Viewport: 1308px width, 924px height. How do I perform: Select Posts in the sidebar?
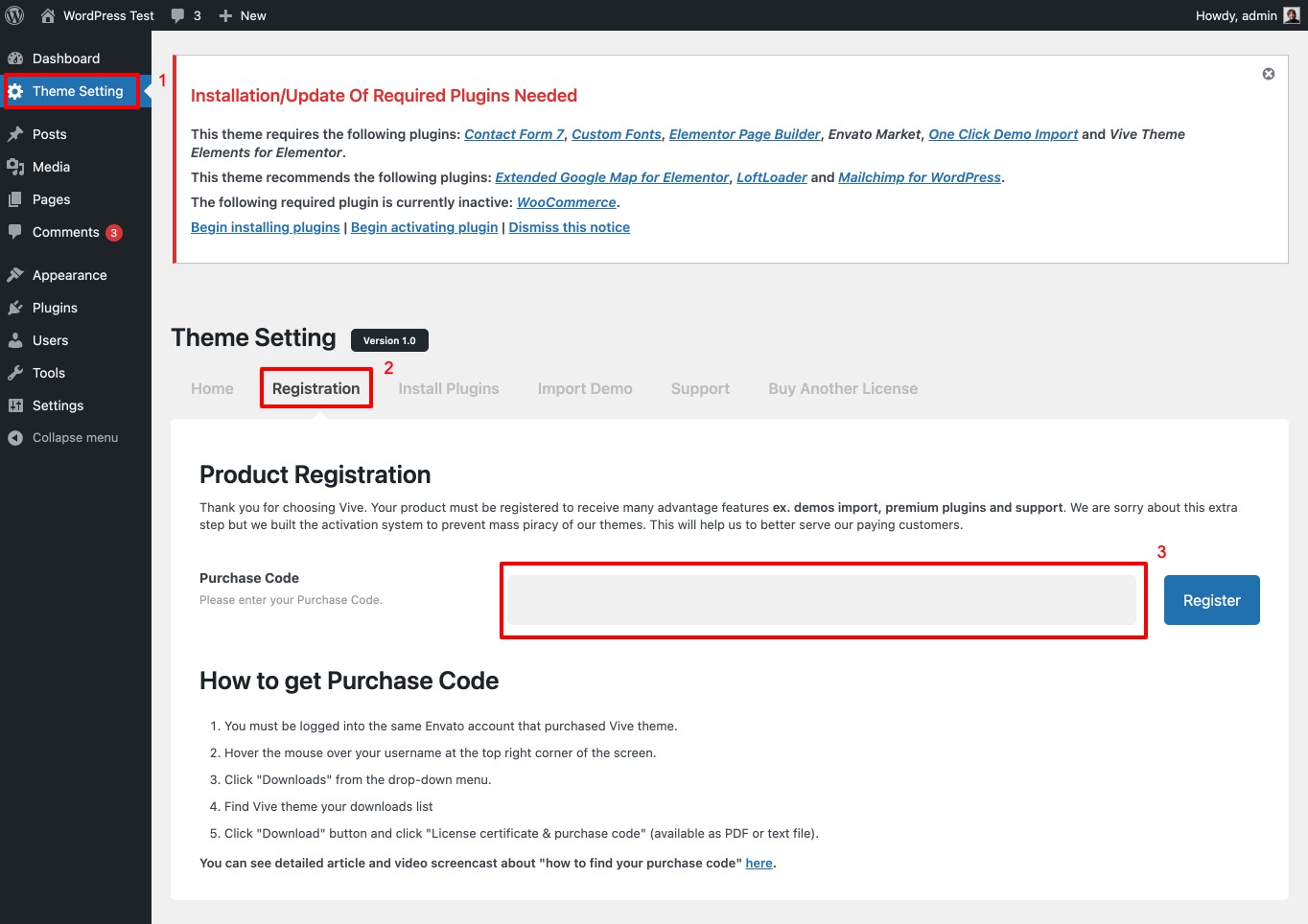(50, 134)
